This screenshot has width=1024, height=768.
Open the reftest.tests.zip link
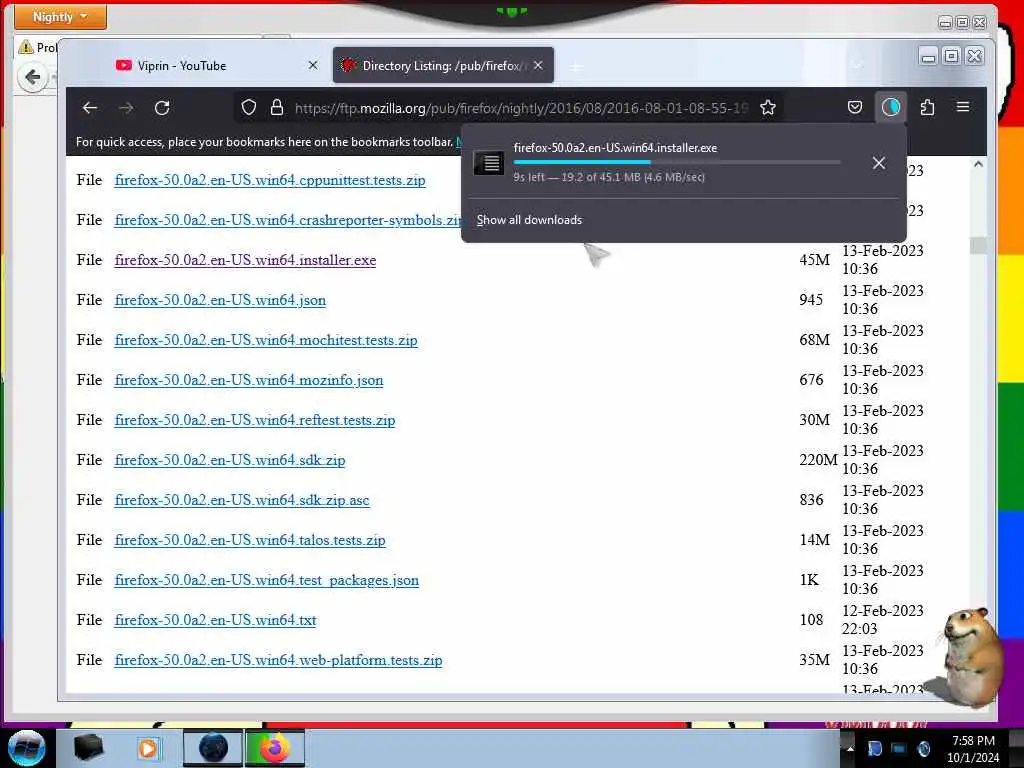pyautogui.click(x=255, y=421)
